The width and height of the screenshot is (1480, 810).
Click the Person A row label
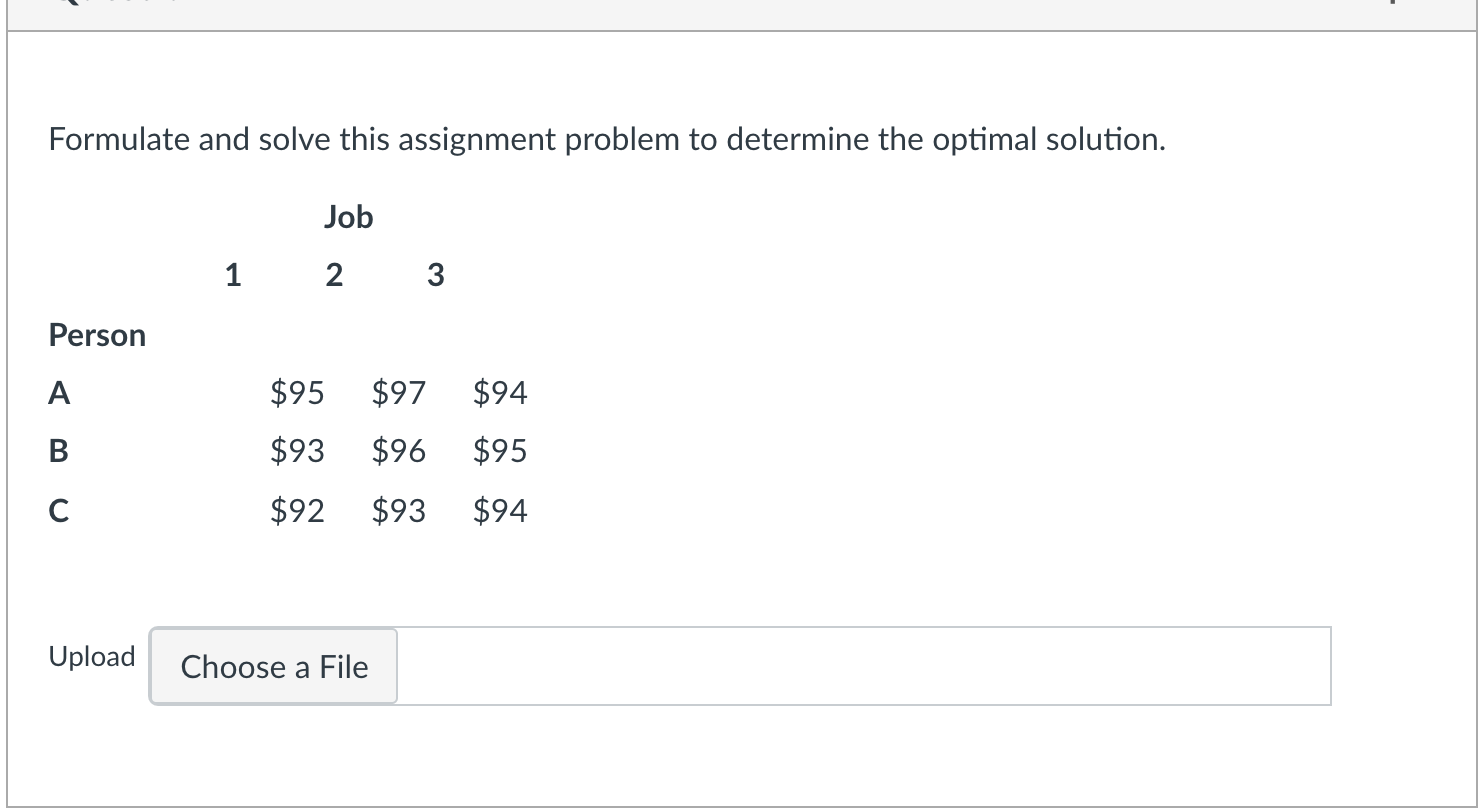(58, 393)
